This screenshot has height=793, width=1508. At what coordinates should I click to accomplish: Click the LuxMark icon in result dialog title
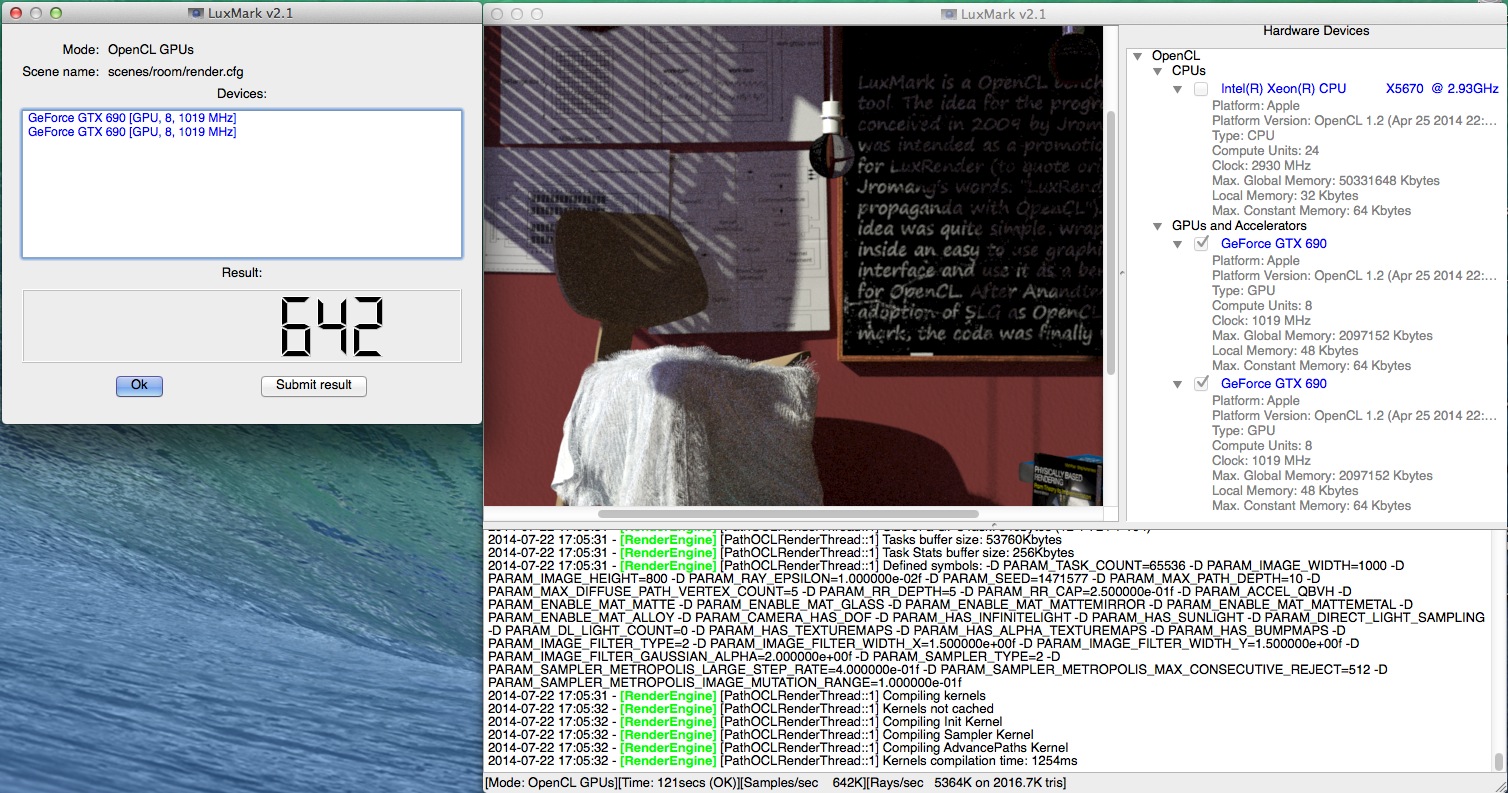(x=194, y=13)
